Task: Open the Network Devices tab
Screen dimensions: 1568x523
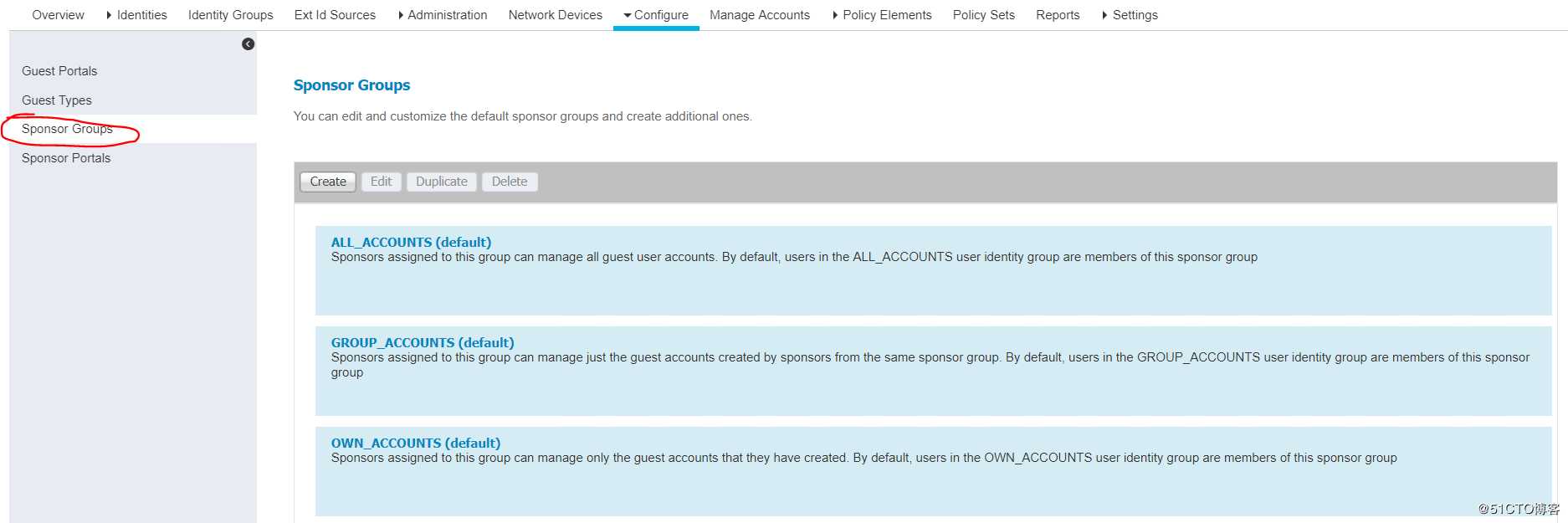Action: click(555, 15)
